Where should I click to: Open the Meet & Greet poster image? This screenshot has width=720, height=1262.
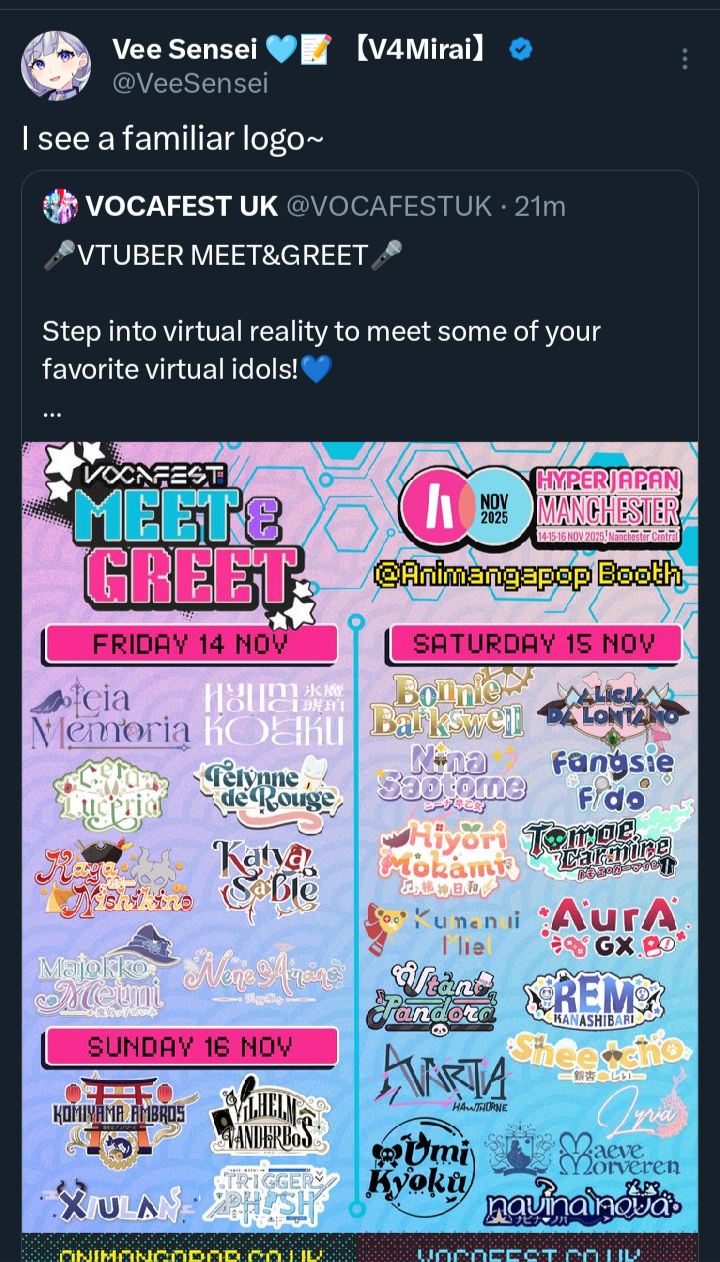click(360, 837)
